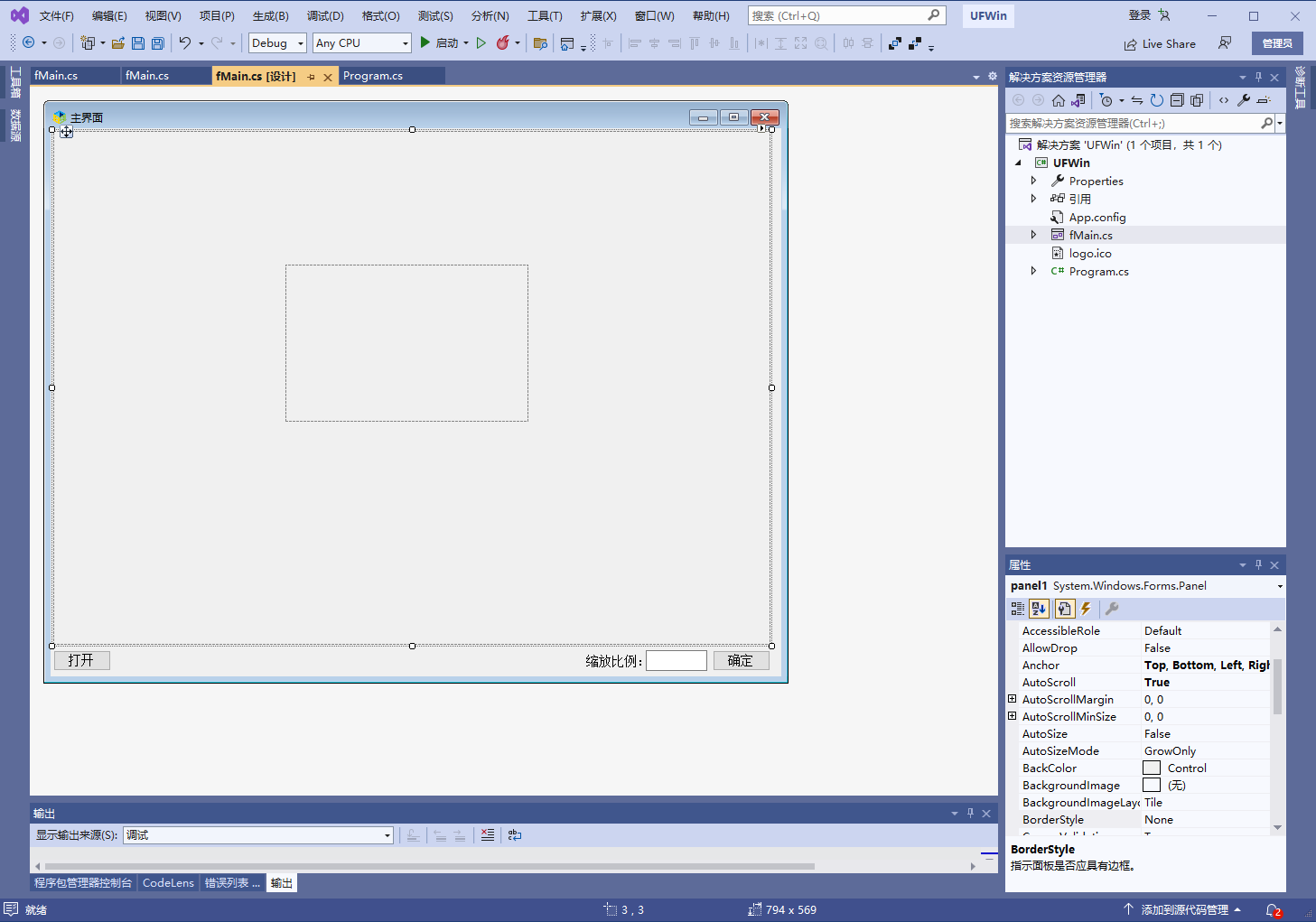Expand the AutoScrollMinSize property

1013,716
